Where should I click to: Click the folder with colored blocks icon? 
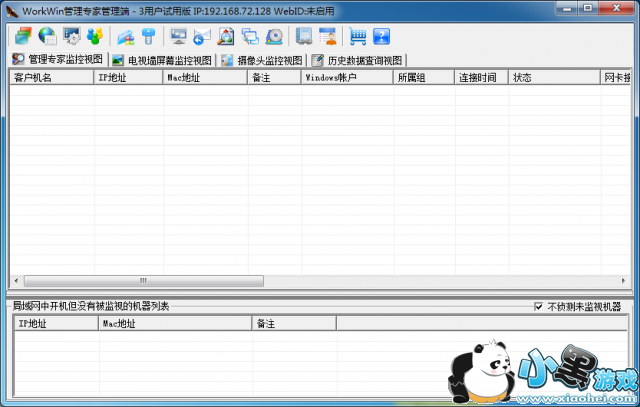point(126,36)
